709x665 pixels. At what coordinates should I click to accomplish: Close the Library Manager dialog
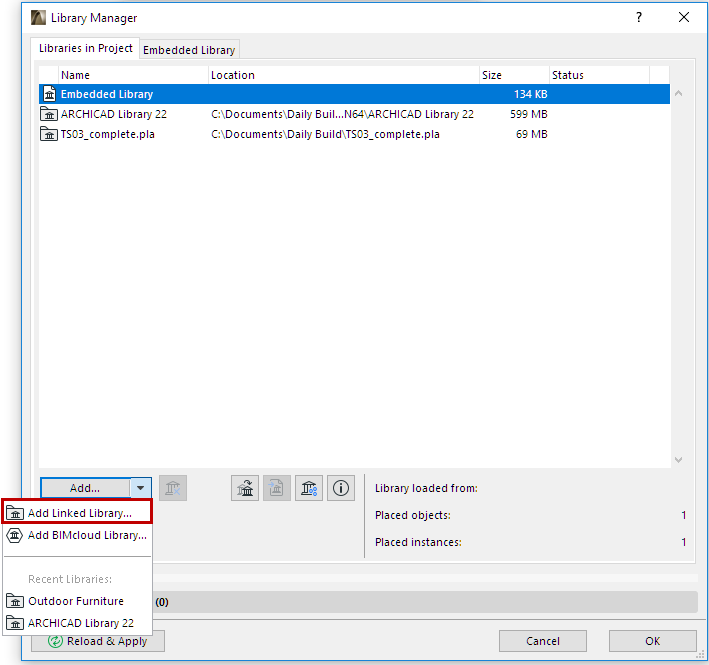(684, 17)
